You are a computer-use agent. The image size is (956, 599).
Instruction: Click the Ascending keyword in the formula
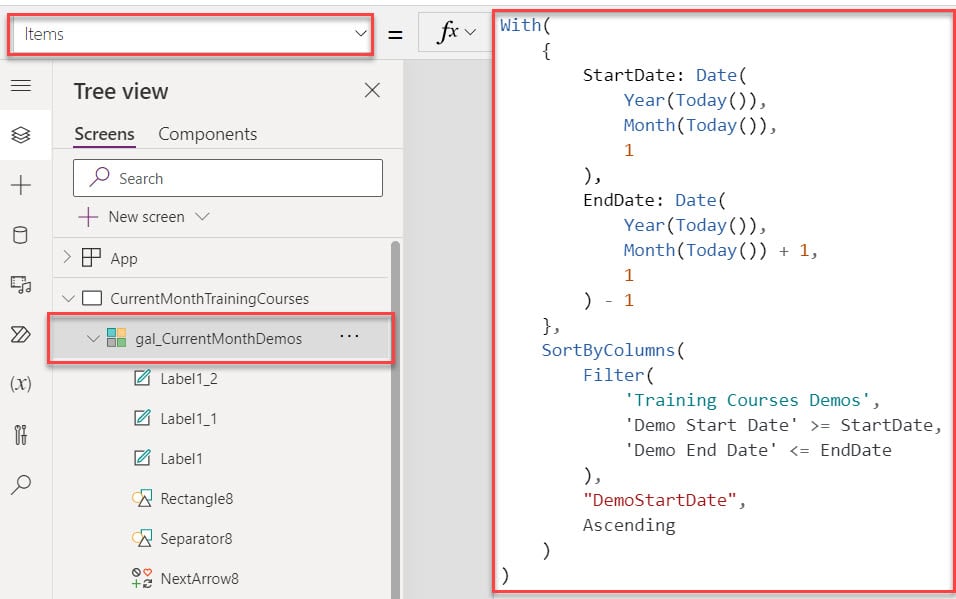click(629, 525)
